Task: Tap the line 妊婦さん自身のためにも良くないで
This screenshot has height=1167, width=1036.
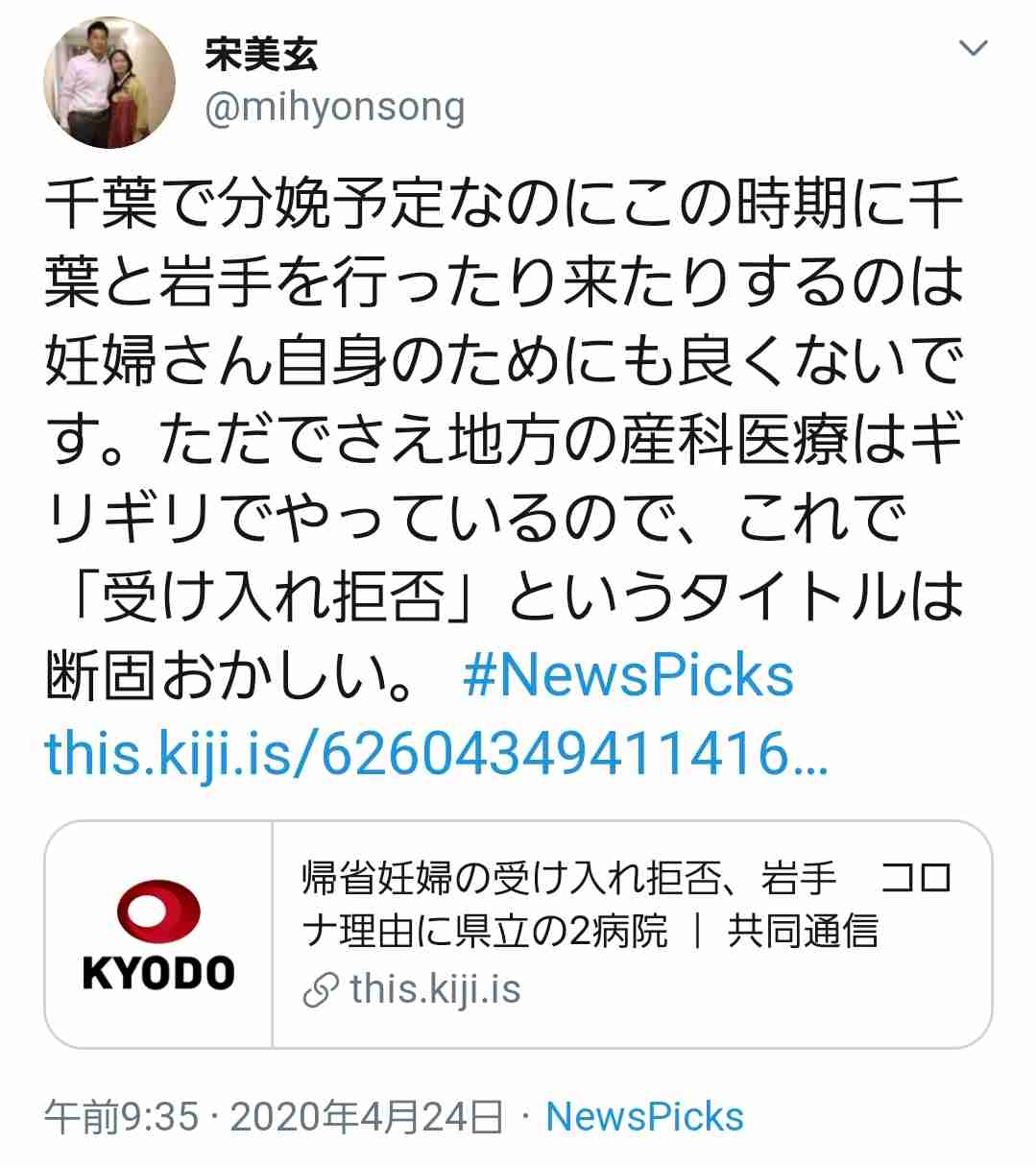Action: point(504,360)
